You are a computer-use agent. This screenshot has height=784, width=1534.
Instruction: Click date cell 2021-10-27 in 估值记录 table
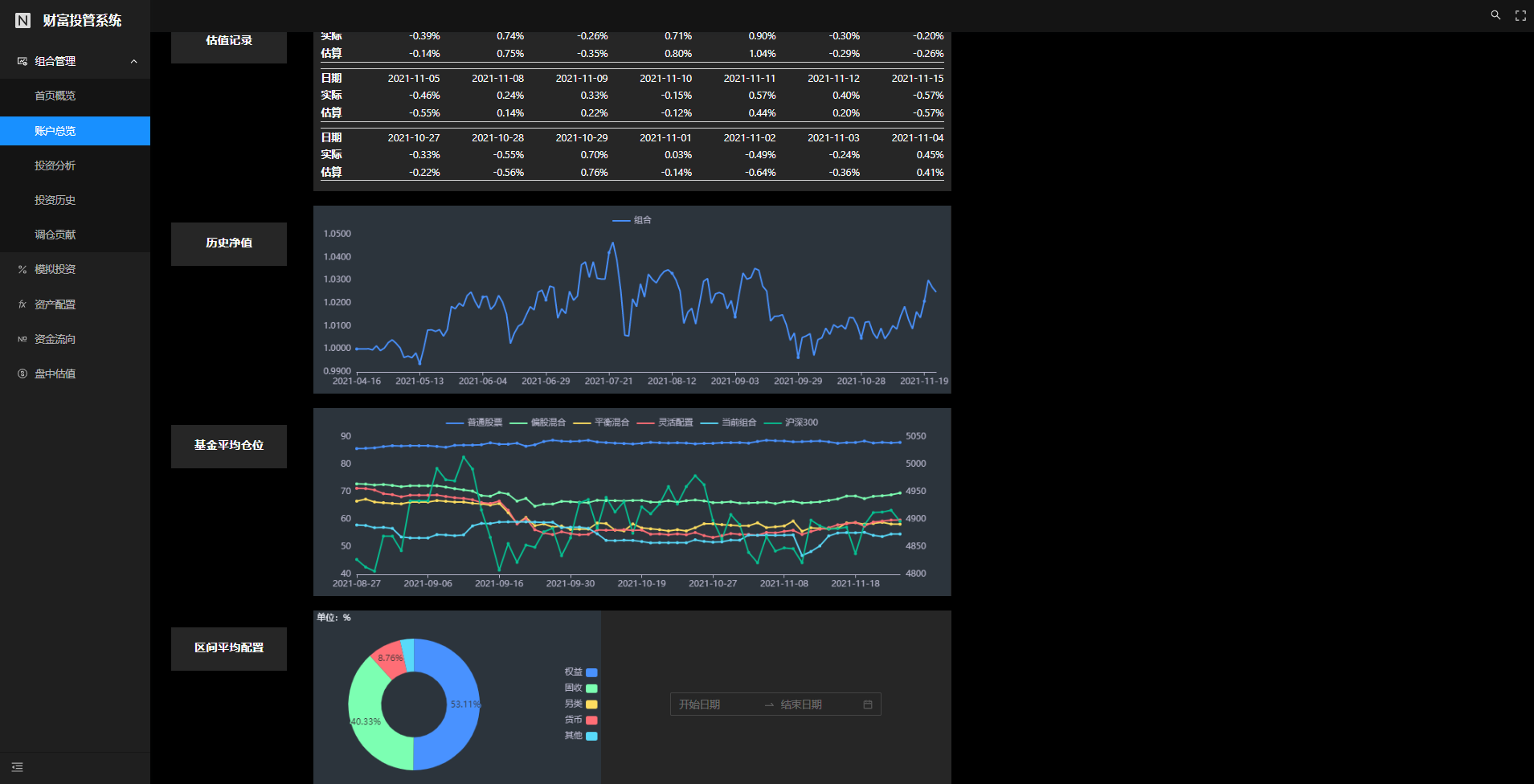pos(414,138)
